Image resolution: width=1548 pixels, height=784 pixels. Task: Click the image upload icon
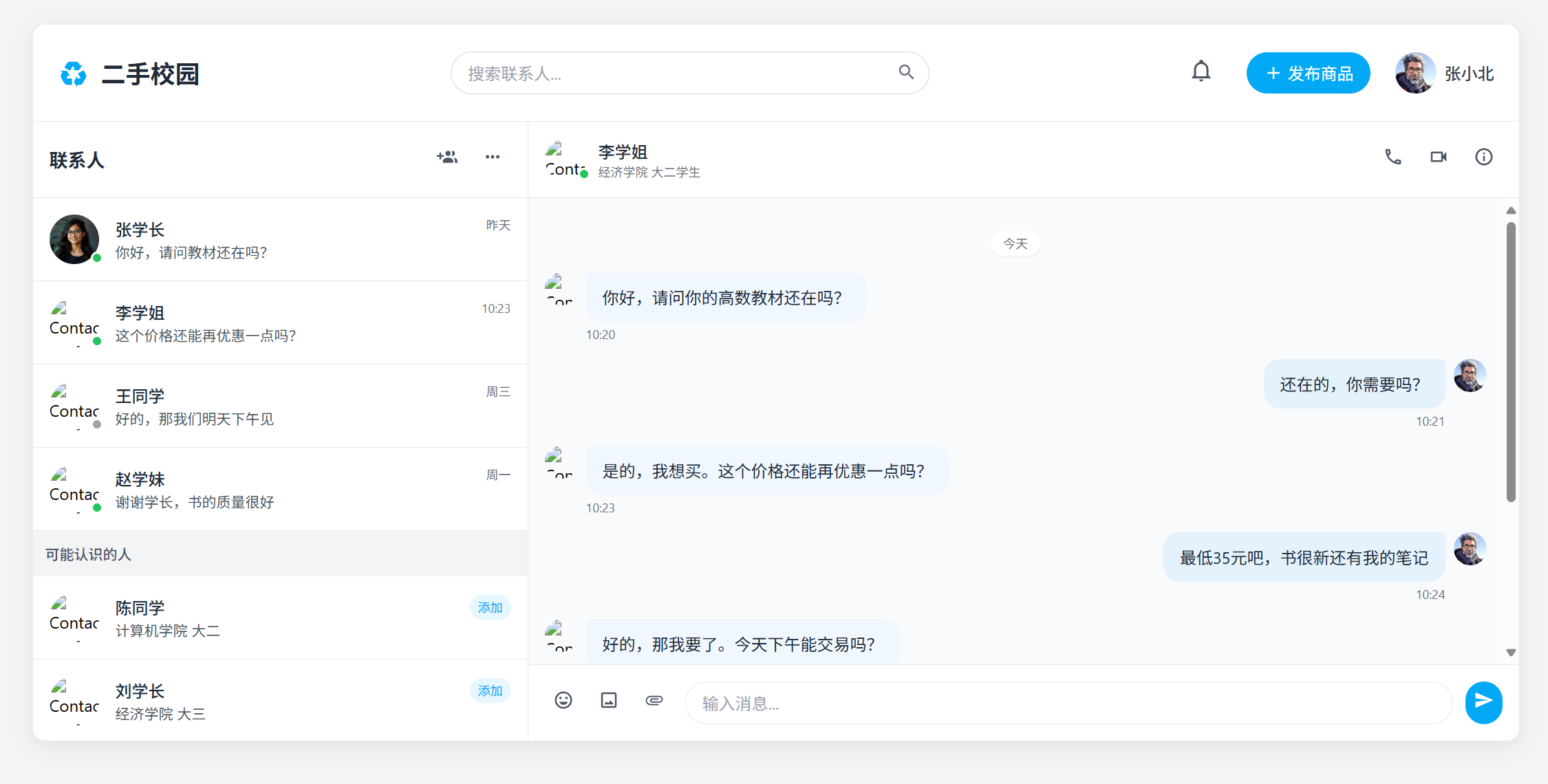coord(609,700)
